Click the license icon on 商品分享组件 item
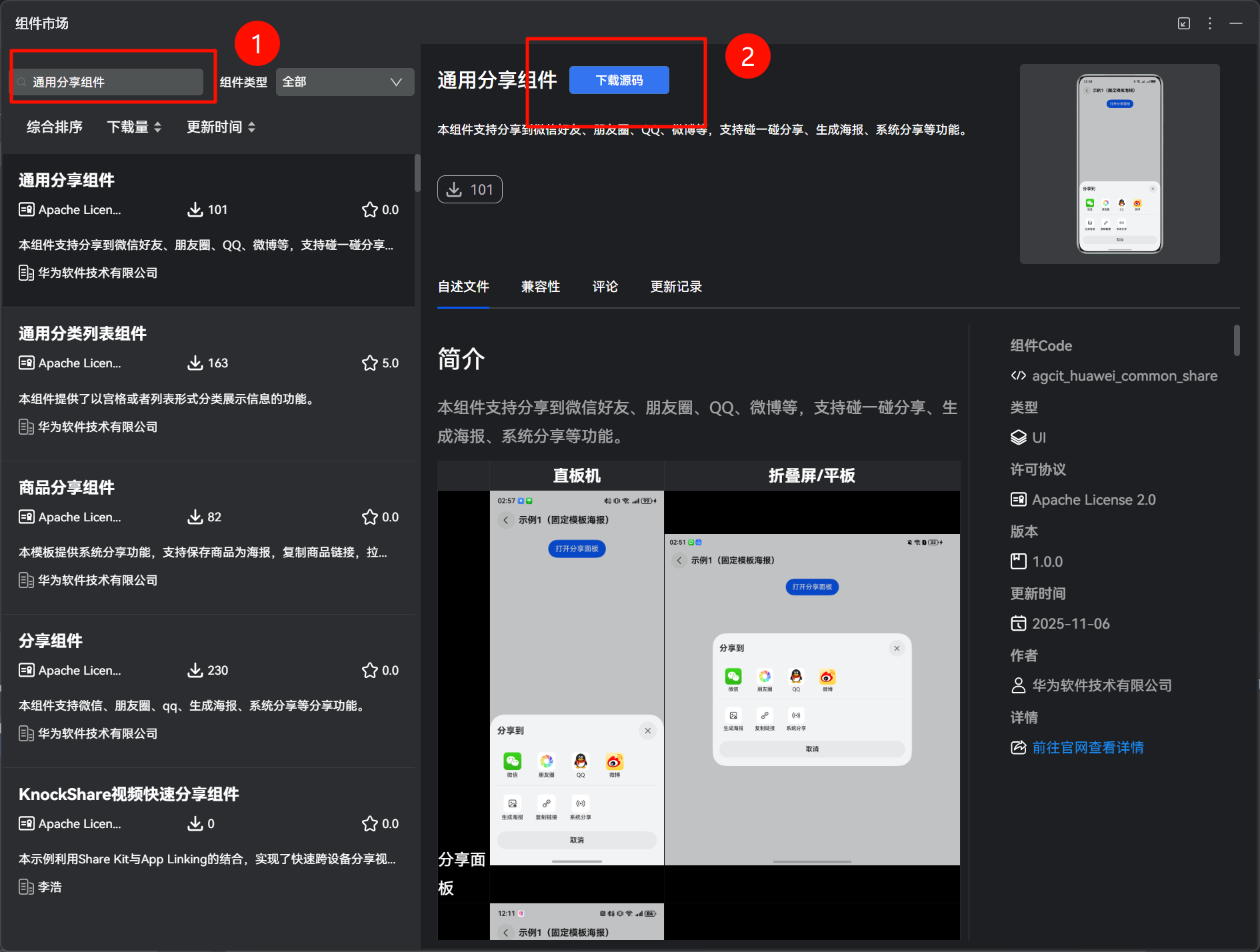1260x952 pixels. pyautogui.click(x=27, y=517)
